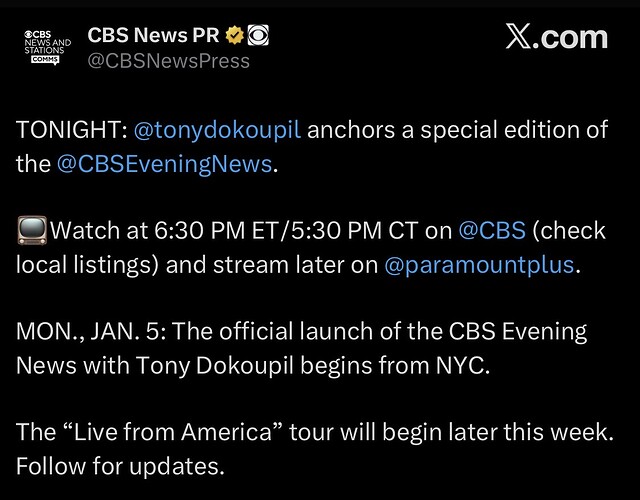The height and width of the screenshot is (500, 640).
Task: Follow the @CBSEveningNews mention link
Action: click(x=165, y=164)
